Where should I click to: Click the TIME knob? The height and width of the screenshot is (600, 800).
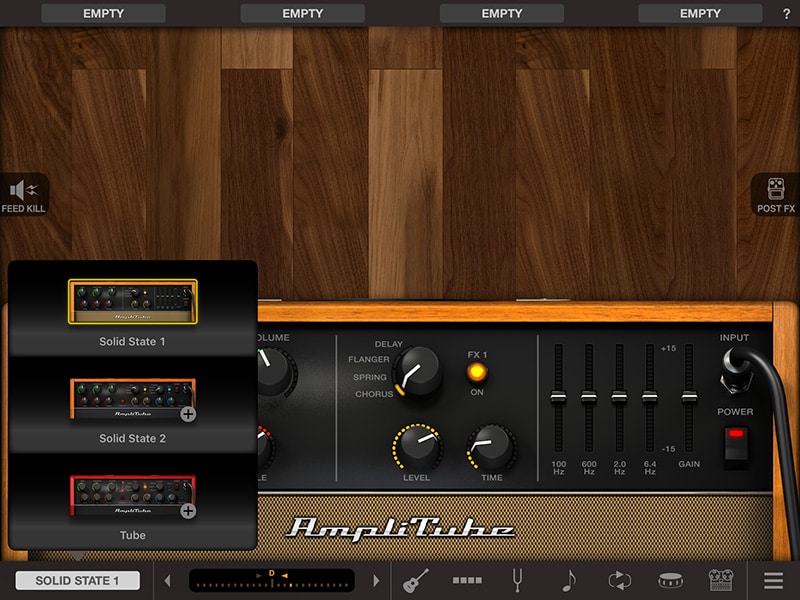click(x=491, y=447)
